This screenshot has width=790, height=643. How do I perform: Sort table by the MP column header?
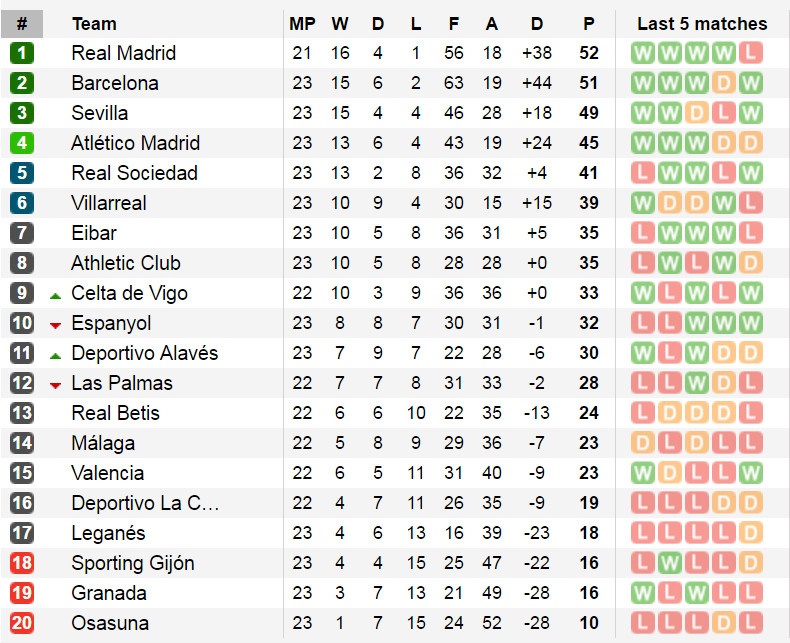click(x=302, y=23)
